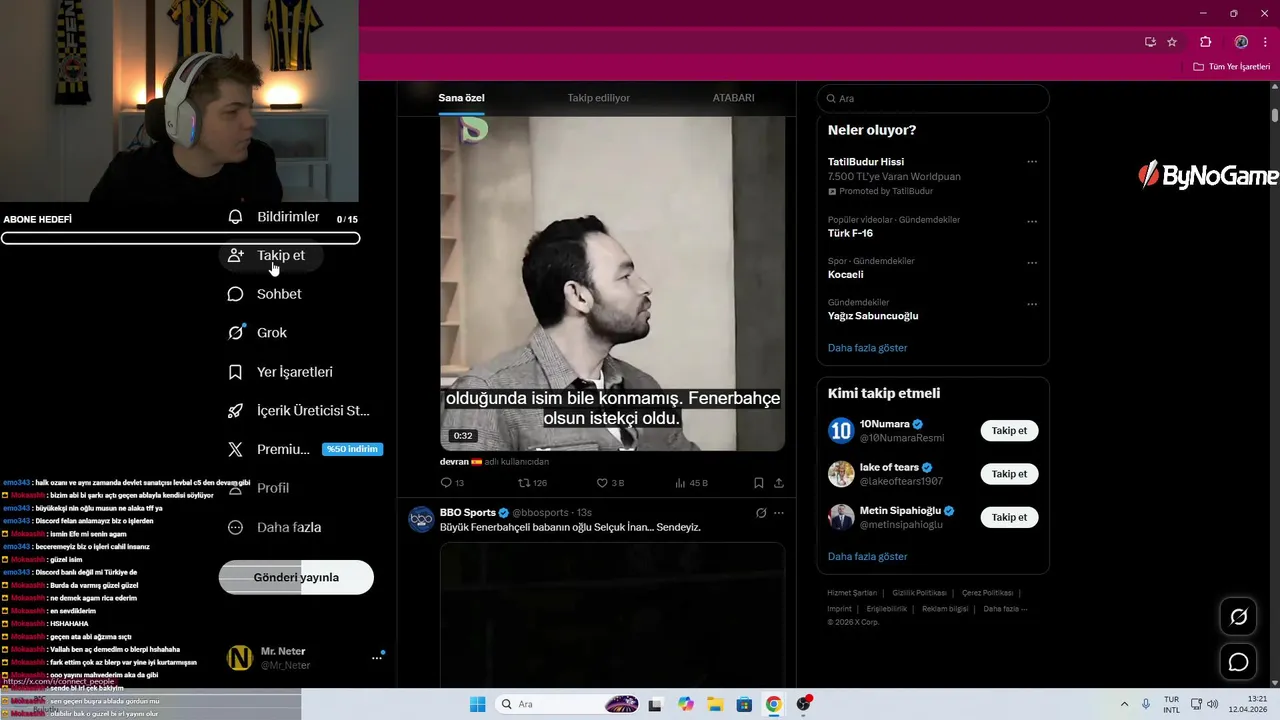Open the Gizlilik Politikası footer link
This screenshot has height=720, width=1280.
point(918,593)
